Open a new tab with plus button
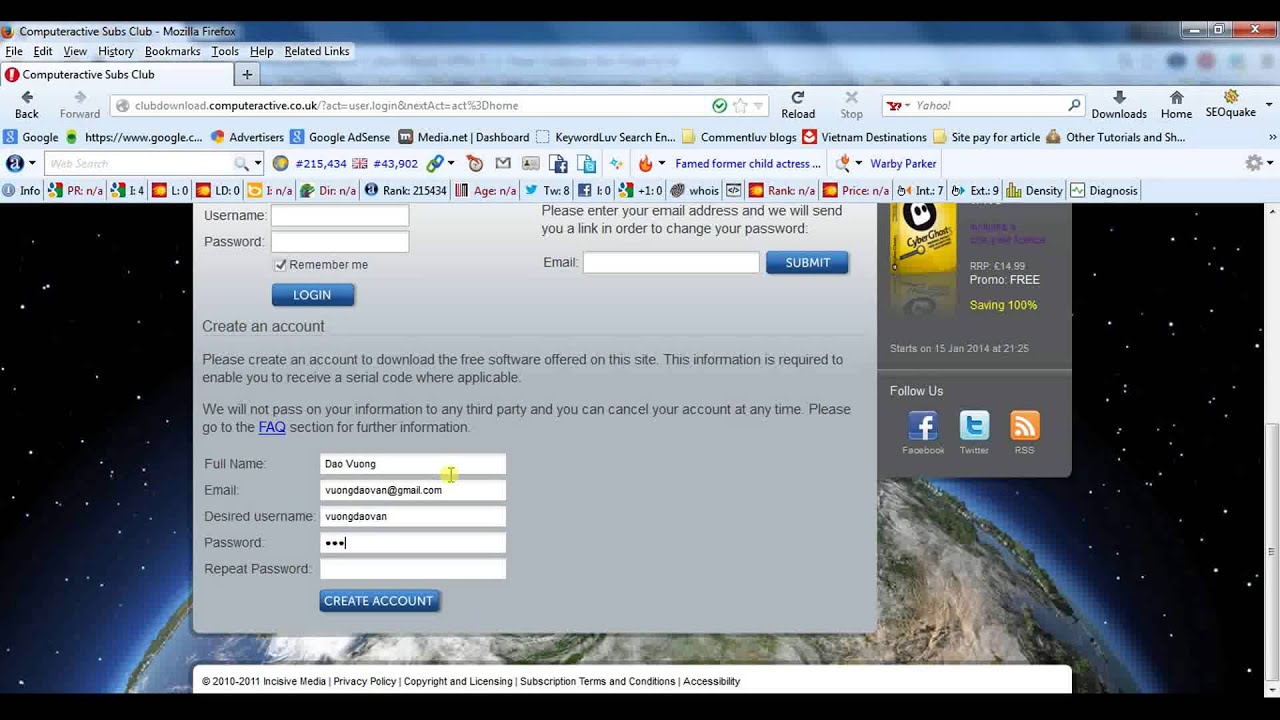 point(247,74)
